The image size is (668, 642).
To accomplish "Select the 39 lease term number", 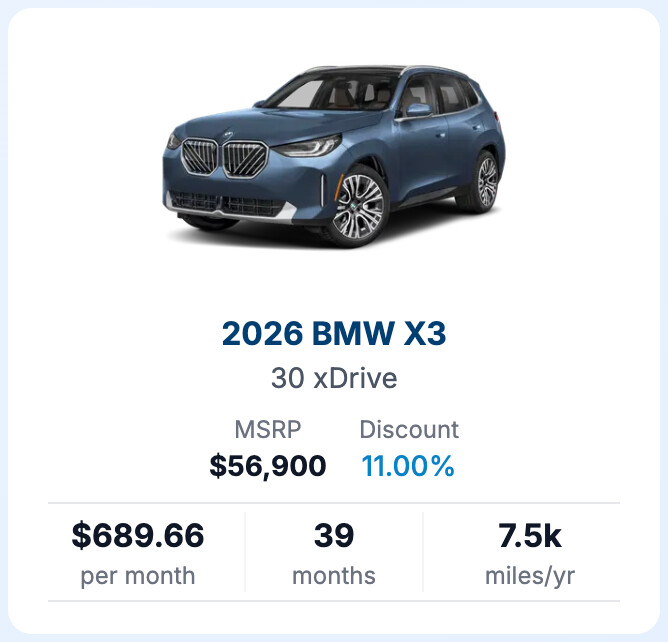I will pyautogui.click(x=334, y=536).
